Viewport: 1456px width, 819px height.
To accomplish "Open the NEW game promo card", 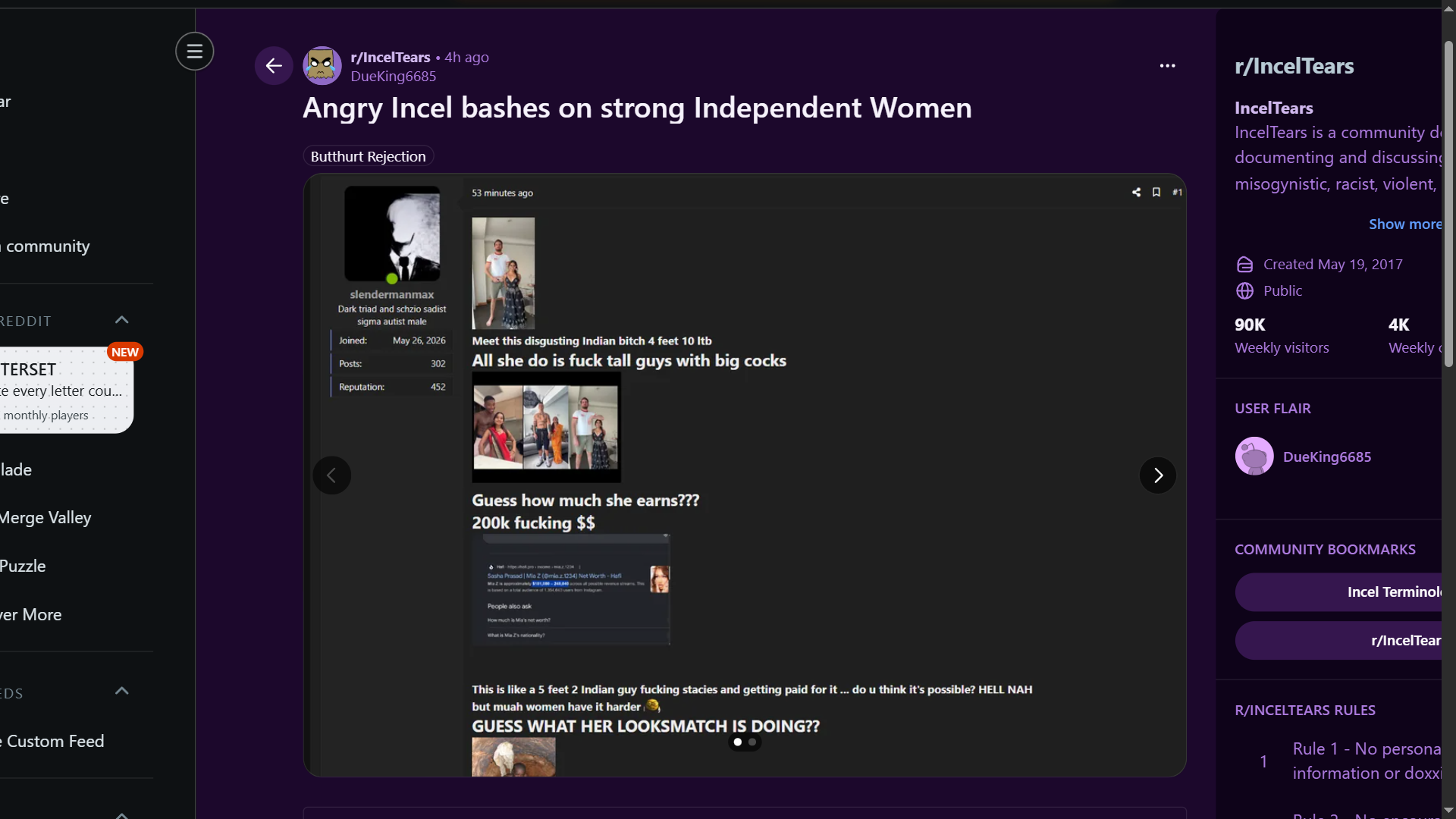I will coord(67,390).
